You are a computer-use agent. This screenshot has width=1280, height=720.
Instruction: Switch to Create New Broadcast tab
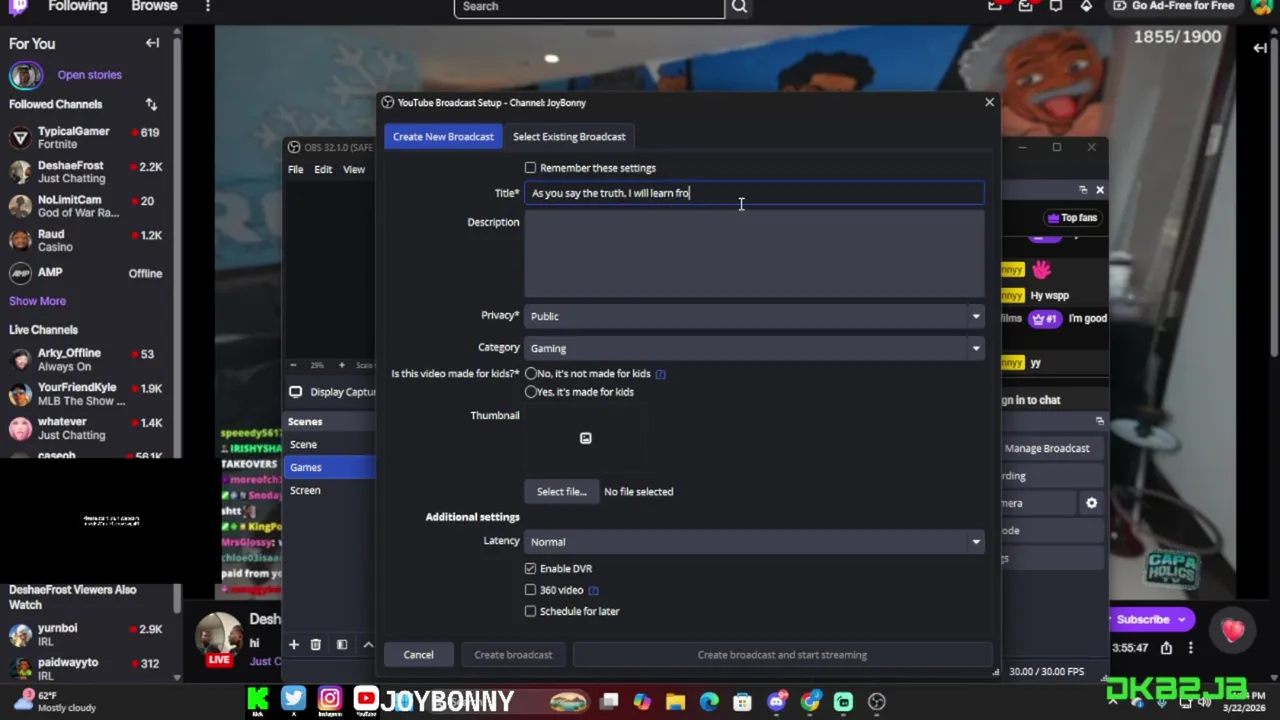[443, 137]
